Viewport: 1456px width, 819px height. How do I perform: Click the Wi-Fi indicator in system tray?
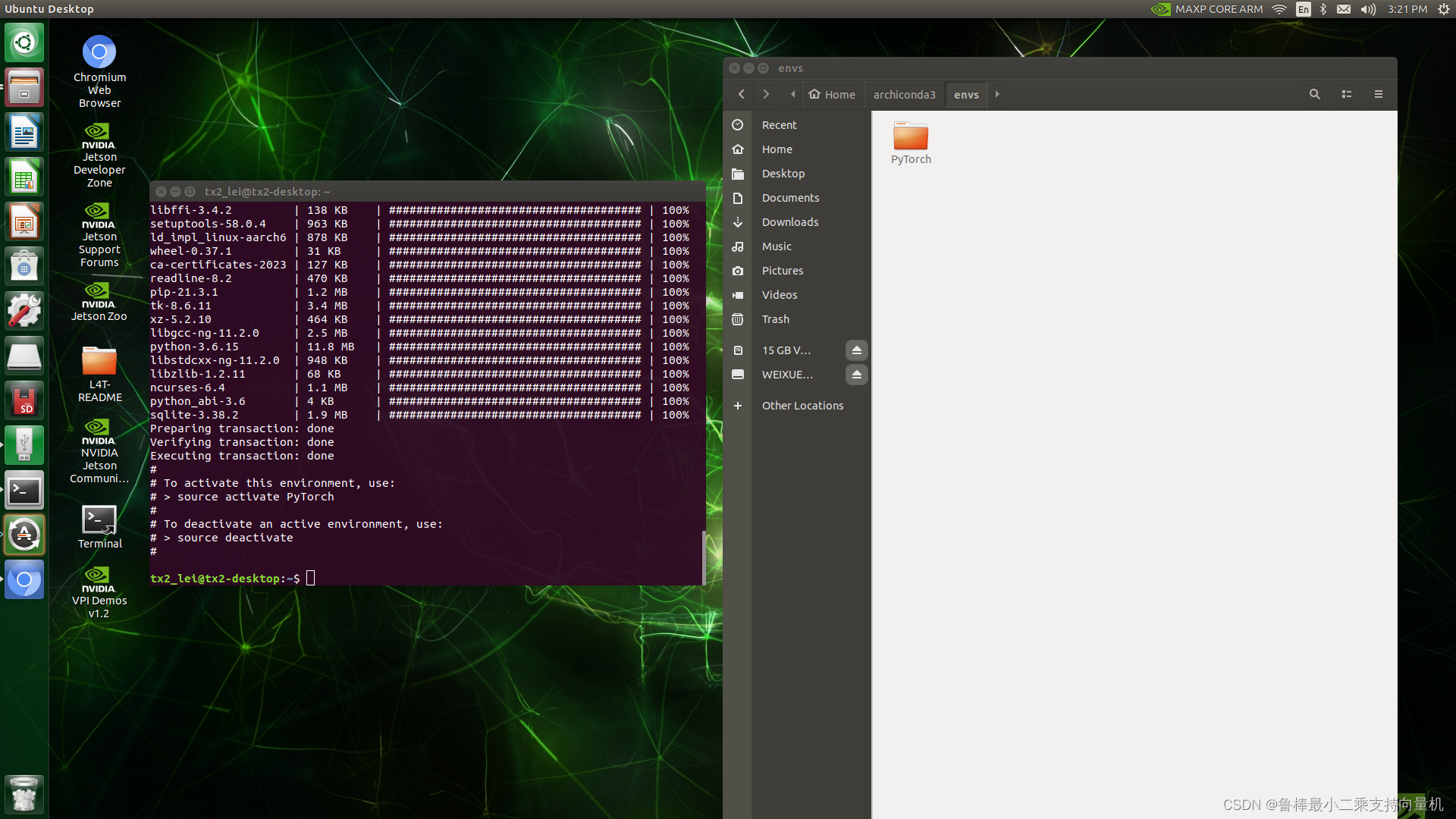pyautogui.click(x=1279, y=9)
